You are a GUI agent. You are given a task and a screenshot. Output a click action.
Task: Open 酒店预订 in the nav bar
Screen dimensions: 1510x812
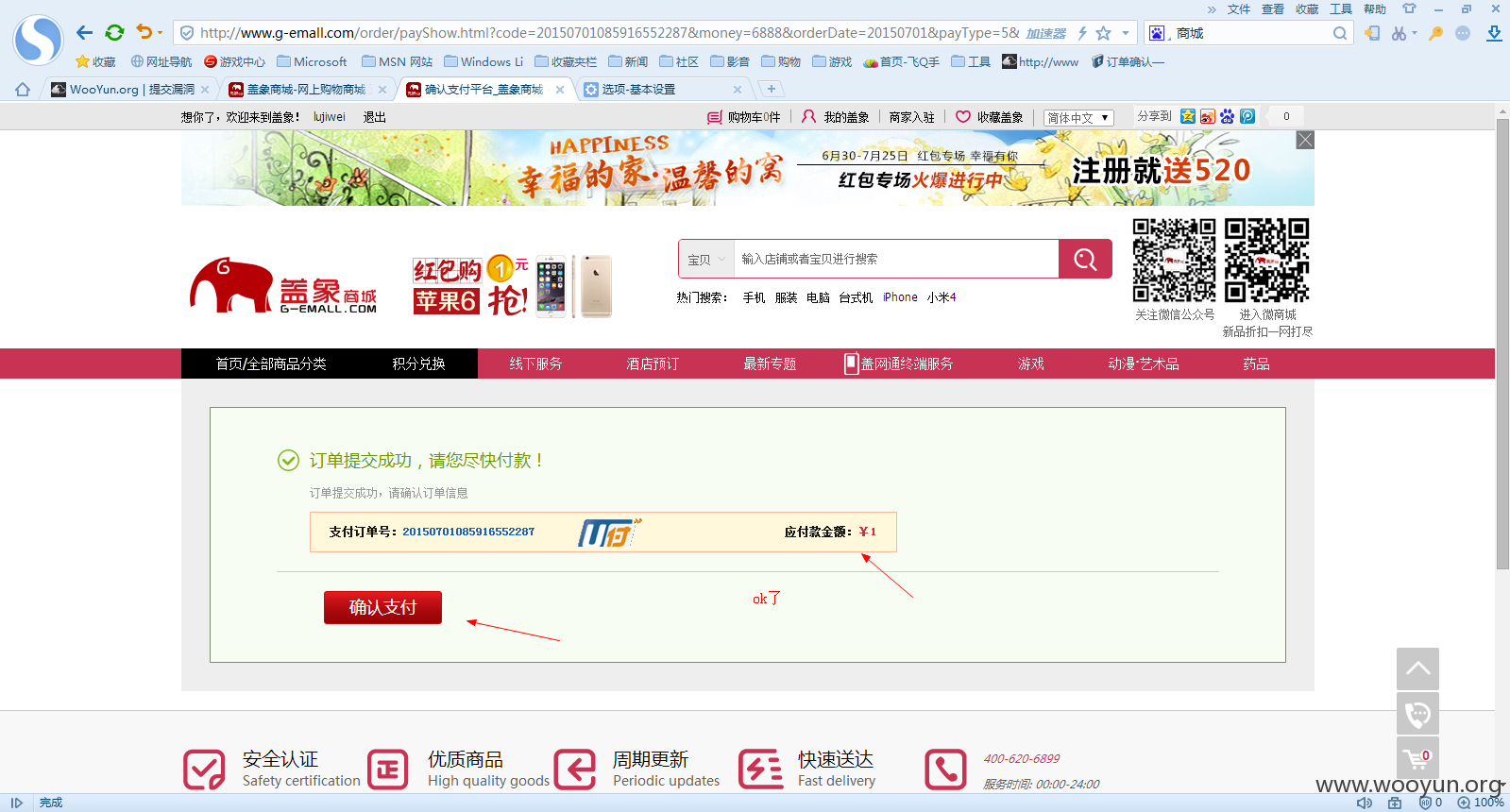[x=653, y=364]
